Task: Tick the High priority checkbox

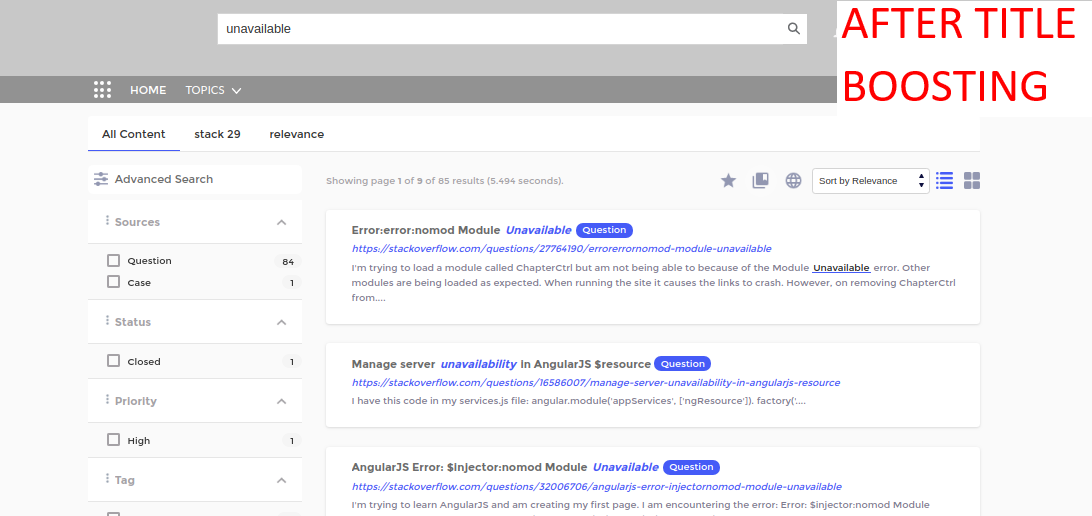Action: click(x=114, y=441)
